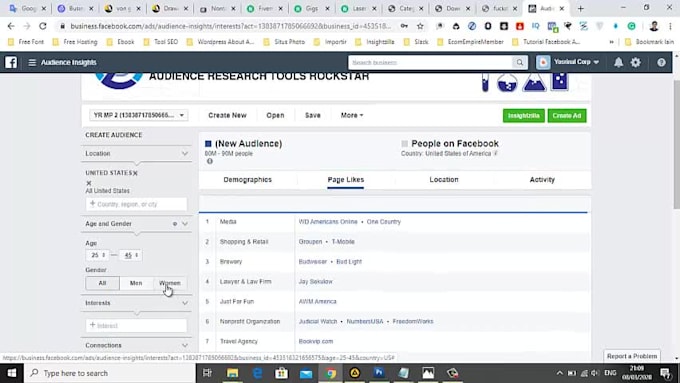Open a new browser tab

pos(580,8)
